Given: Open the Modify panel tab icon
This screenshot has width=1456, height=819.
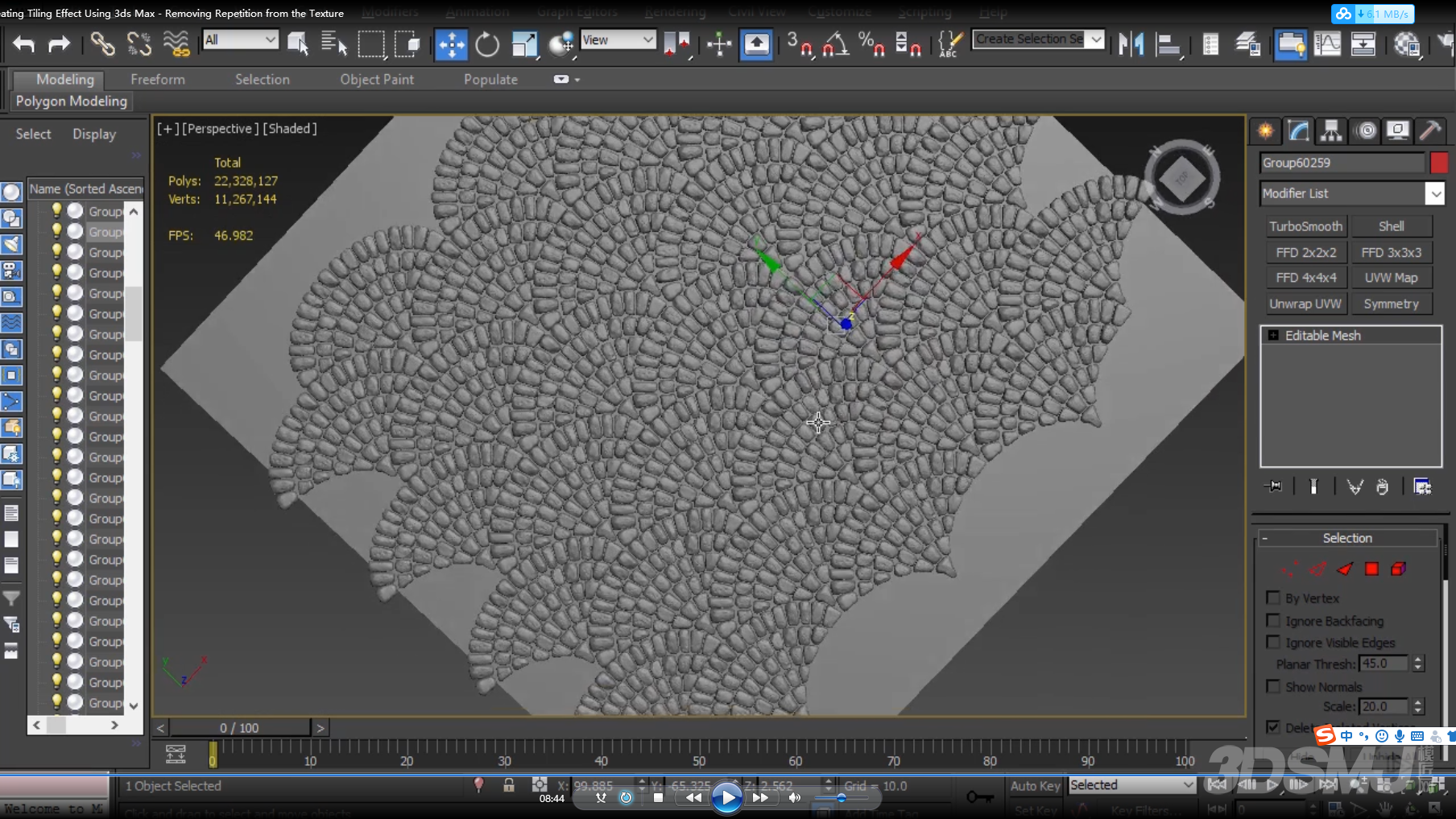Looking at the screenshot, I should 1298,130.
